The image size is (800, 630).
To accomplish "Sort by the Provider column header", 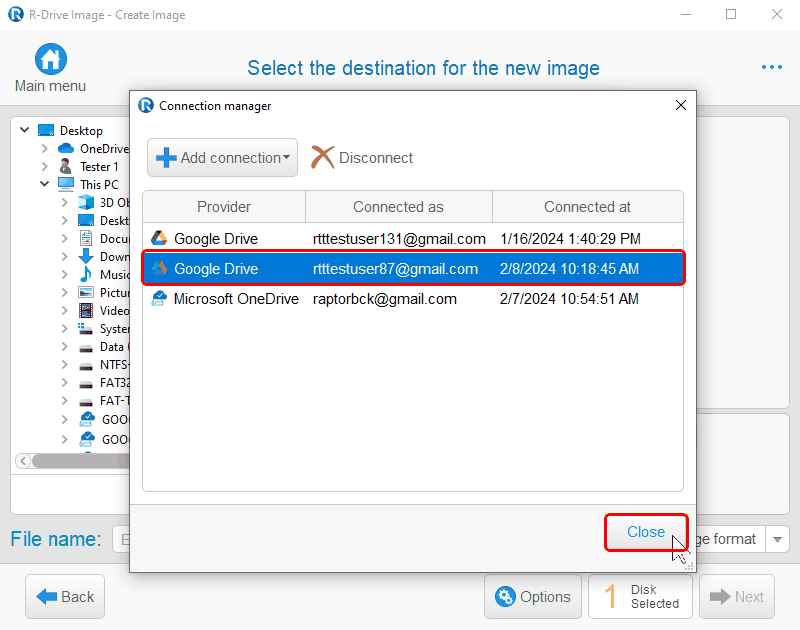I will click(224, 207).
